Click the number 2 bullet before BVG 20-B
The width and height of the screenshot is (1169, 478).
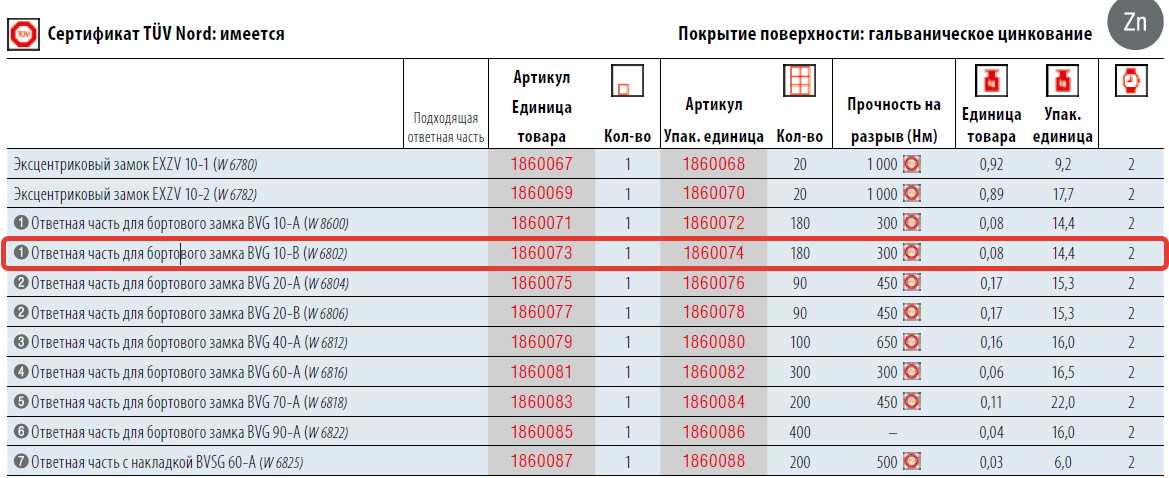pyautogui.click(x=21, y=313)
